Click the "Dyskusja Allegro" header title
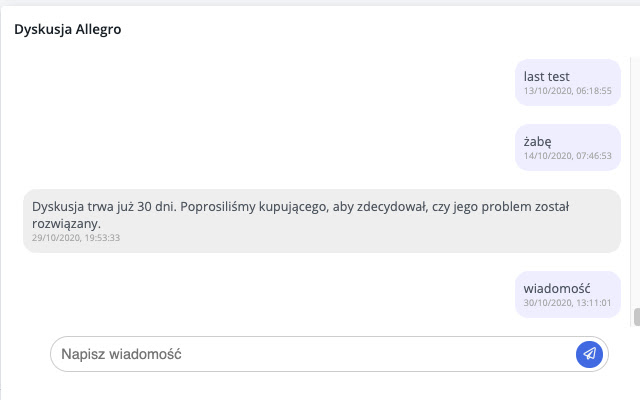This screenshot has height=400, width=640. (x=68, y=29)
